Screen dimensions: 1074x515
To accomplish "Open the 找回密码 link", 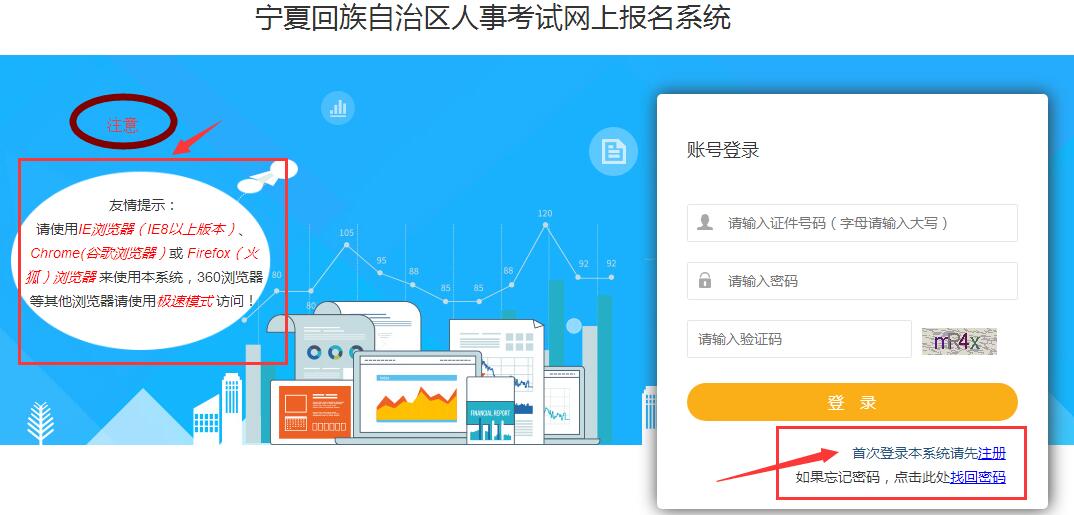I will point(978,477).
